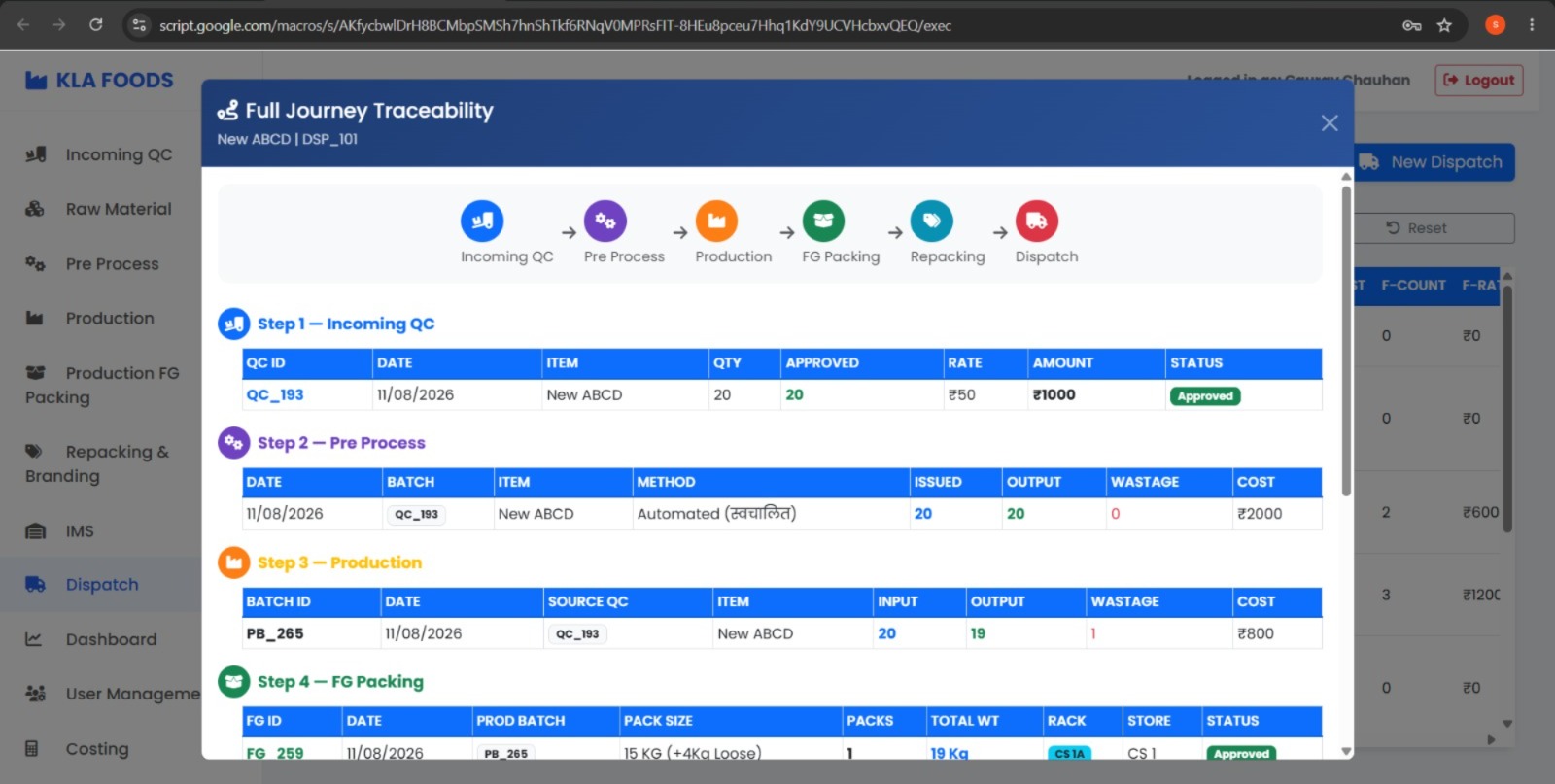Click the Step 4 FG Packing section icon
This screenshot has height=784, width=1555.
coord(234,682)
